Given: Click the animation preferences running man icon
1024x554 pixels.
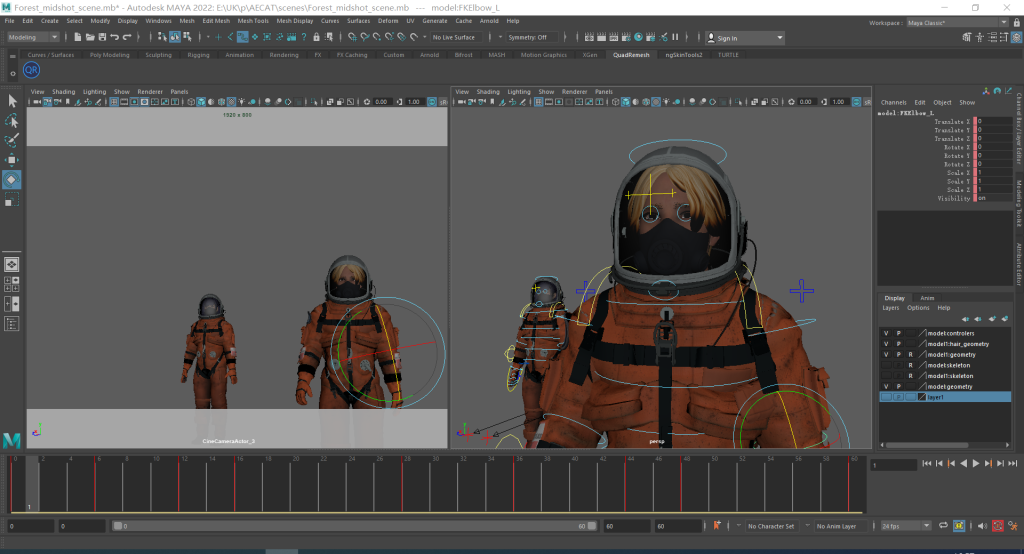Looking at the screenshot, I should [x=1013, y=526].
